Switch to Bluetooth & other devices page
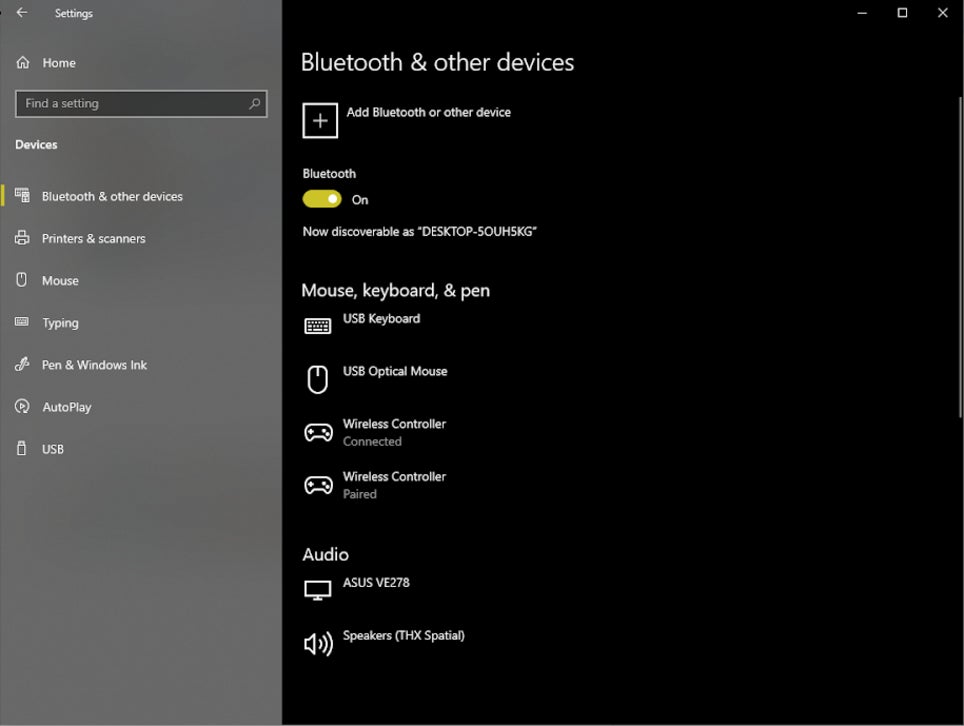Screen dimensions: 964x726 pos(111,196)
